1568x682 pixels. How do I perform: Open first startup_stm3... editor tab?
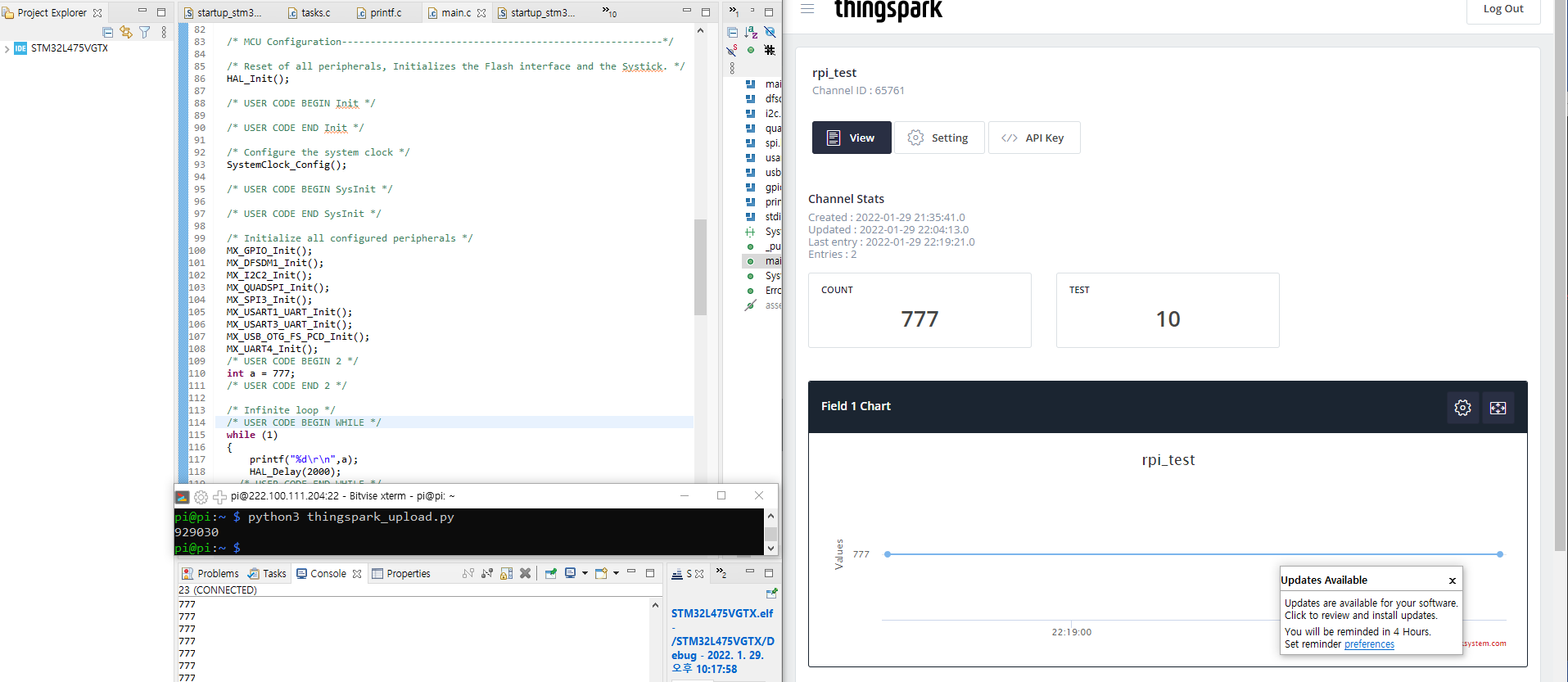[x=222, y=12]
